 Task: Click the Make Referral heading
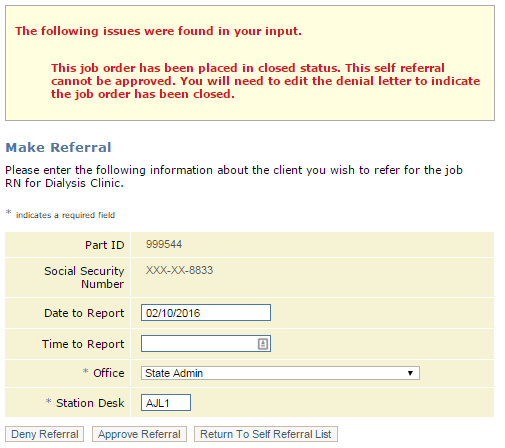coord(58,147)
